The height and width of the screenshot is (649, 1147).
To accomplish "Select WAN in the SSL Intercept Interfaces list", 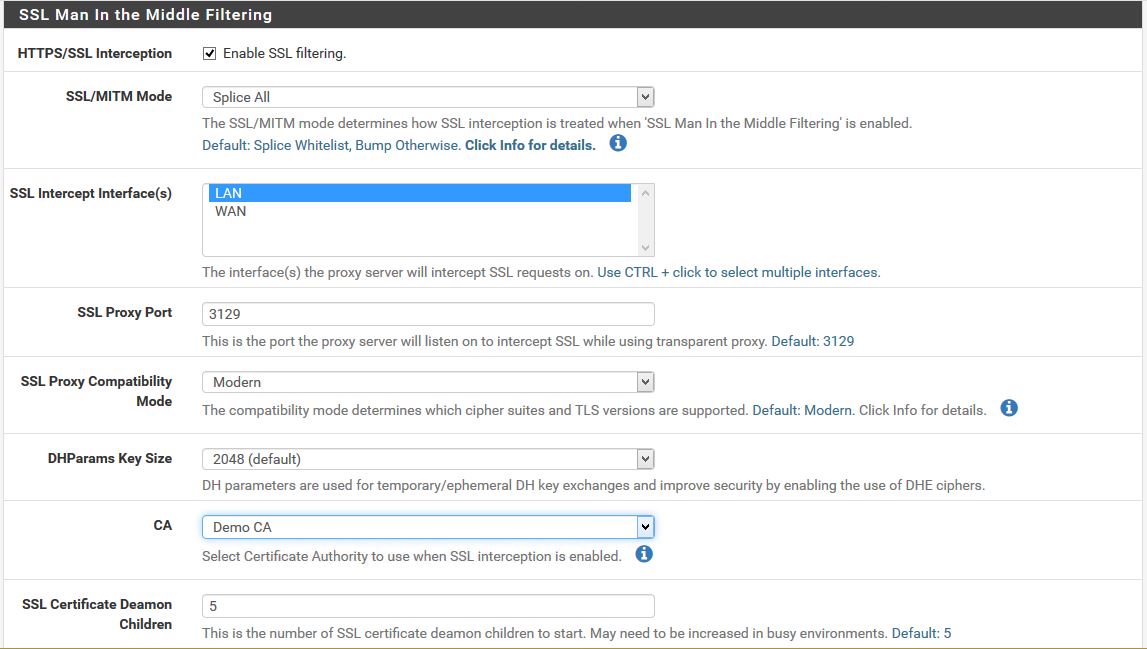I will (x=300, y=209).
